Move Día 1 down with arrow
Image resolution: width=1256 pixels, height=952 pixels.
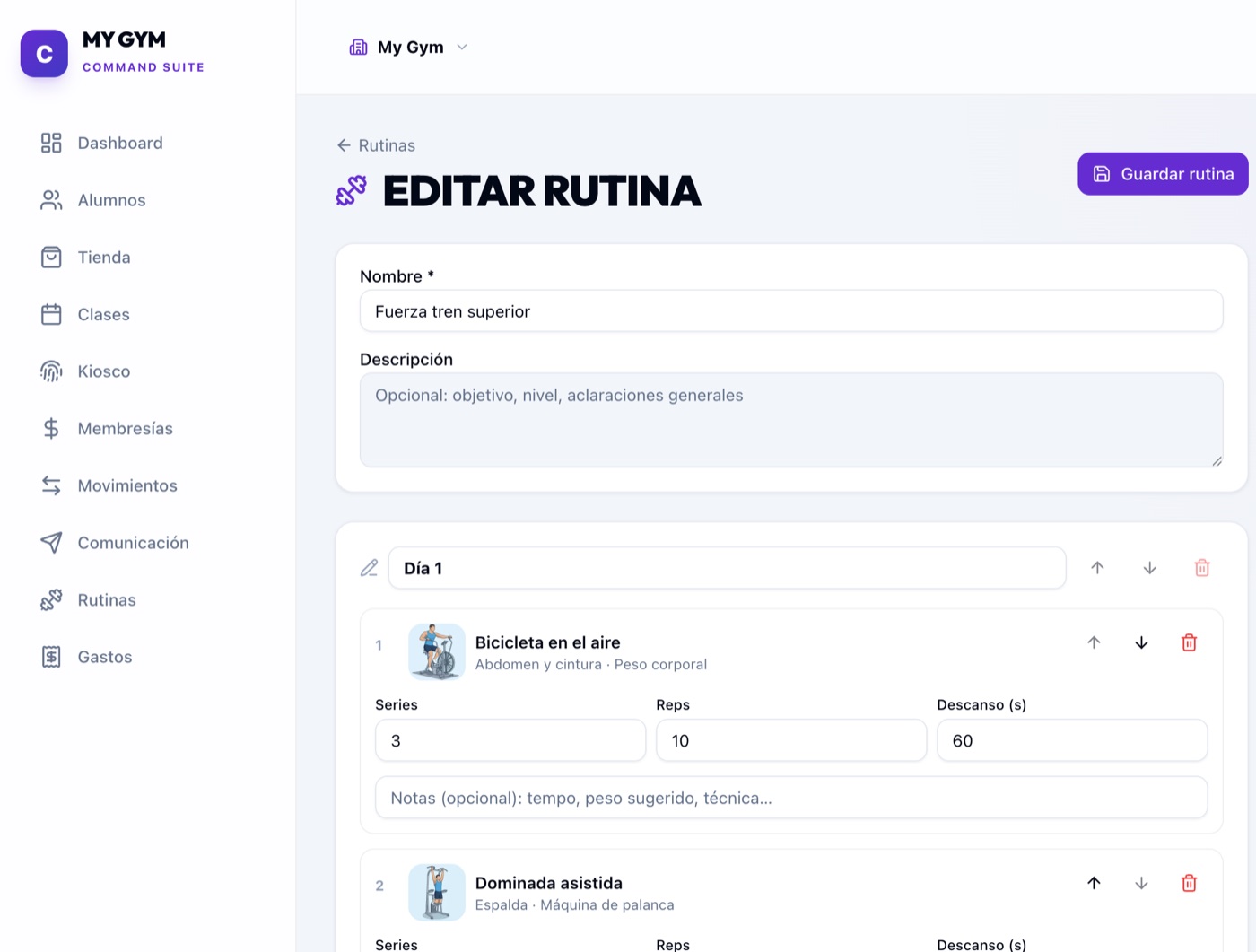[x=1149, y=568]
